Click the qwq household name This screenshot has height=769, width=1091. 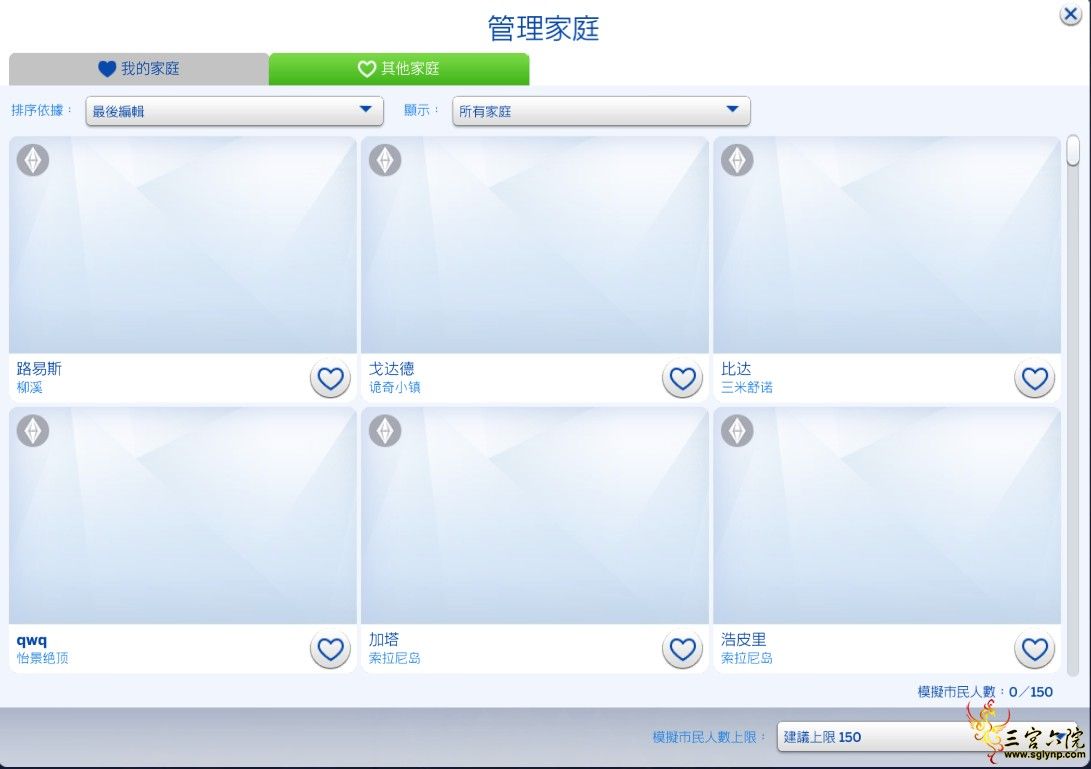[x=32, y=640]
